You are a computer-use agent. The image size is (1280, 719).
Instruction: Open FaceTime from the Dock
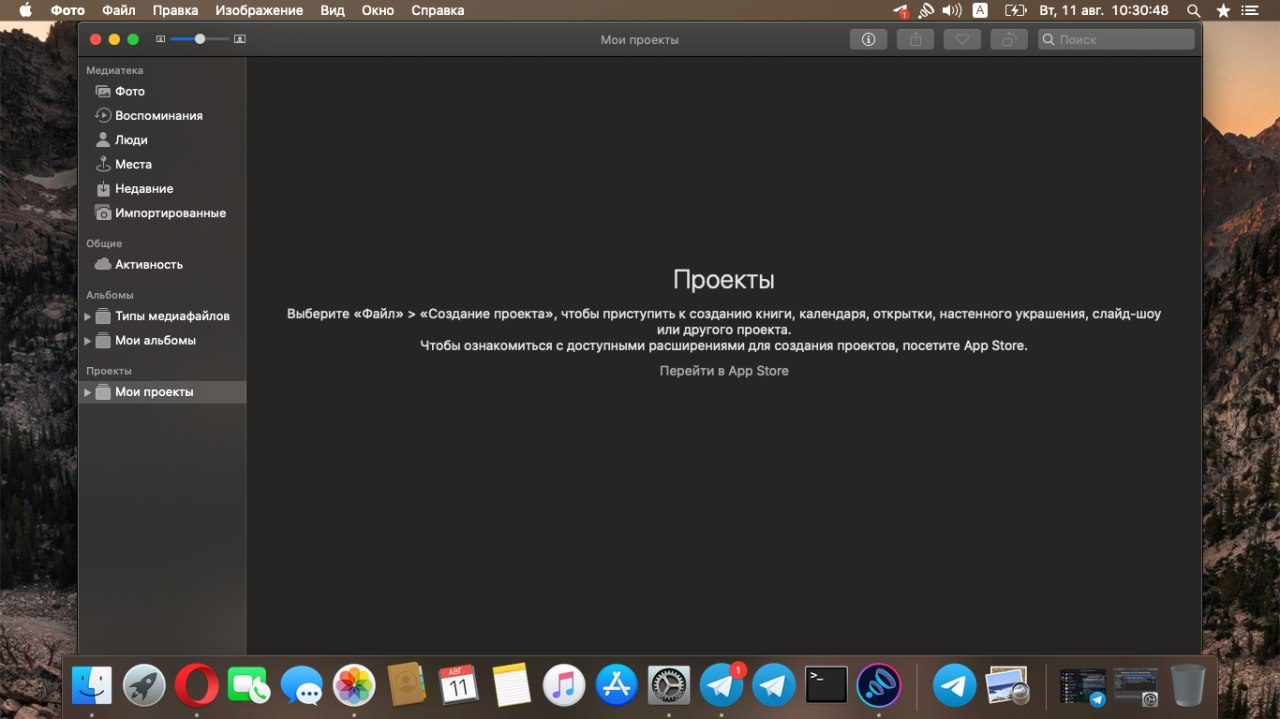point(248,686)
